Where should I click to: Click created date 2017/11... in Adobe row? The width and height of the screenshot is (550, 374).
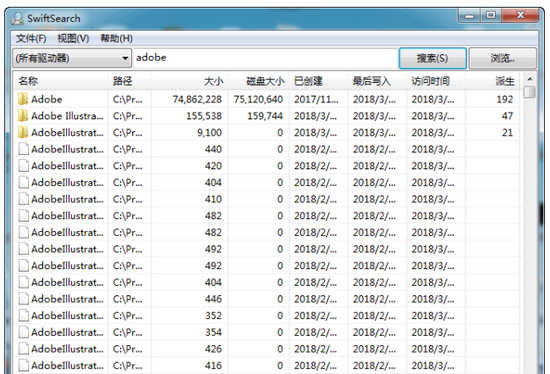(x=316, y=99)
